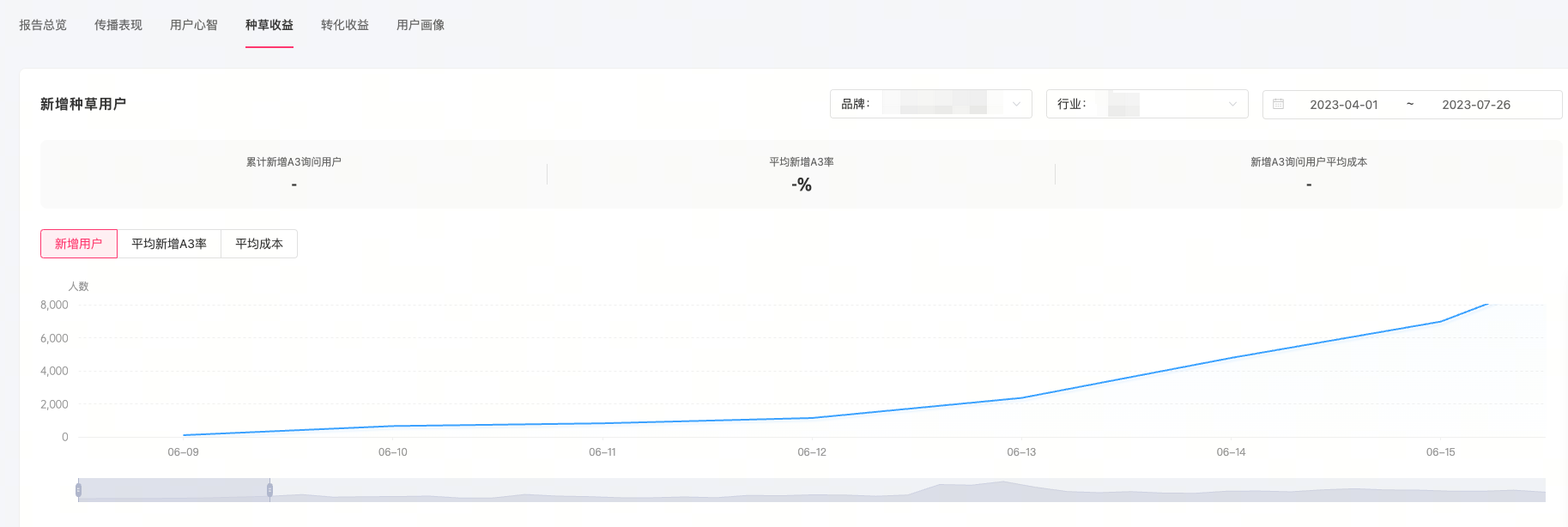The height and width of the screenshot is (527, 1568).
Task: Switch to the 用户画像 tab
Action: click(x=421, y=25)
